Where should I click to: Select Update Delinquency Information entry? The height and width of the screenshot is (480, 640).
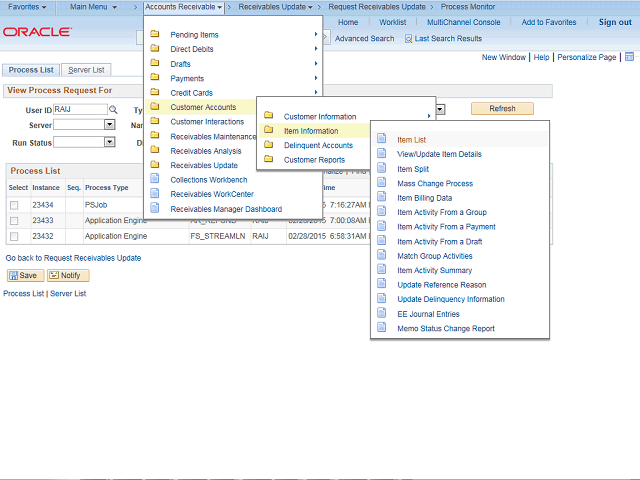pyautogui.click(x=451, y=299)
